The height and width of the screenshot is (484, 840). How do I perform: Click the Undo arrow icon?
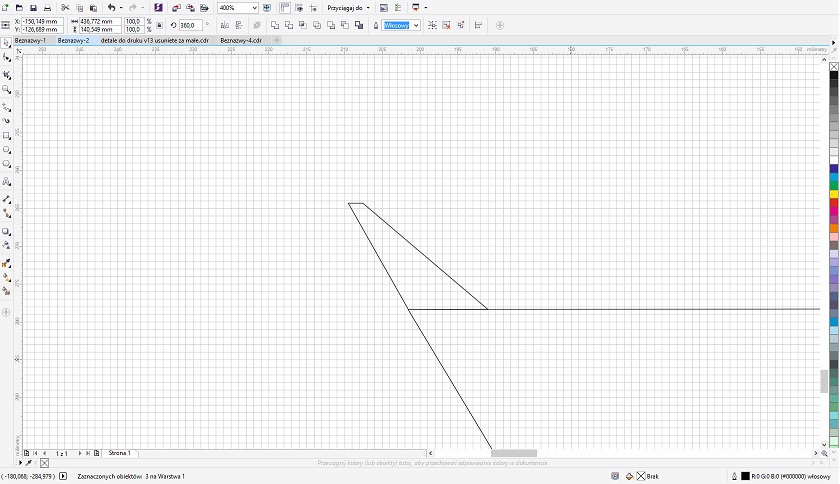click(110, 8)
